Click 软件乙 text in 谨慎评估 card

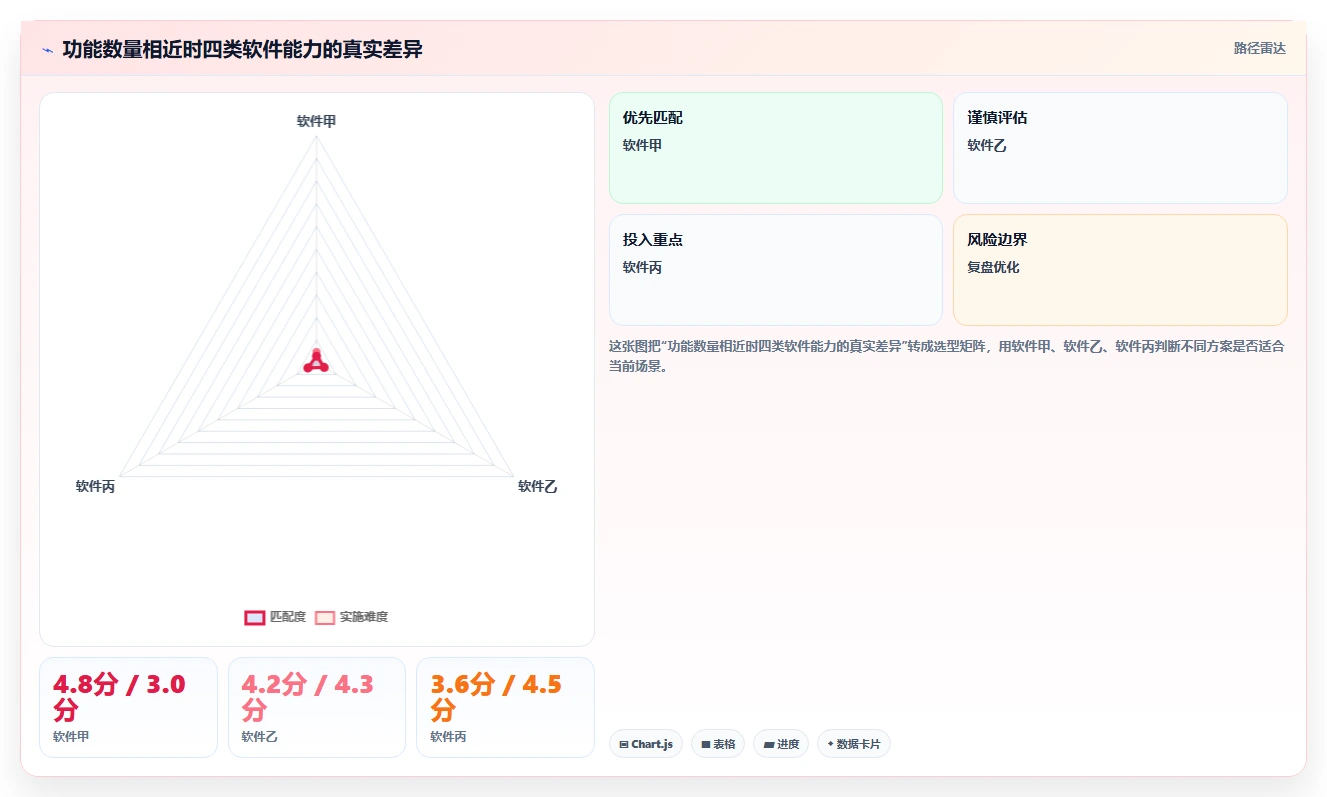tap(987, 145)
